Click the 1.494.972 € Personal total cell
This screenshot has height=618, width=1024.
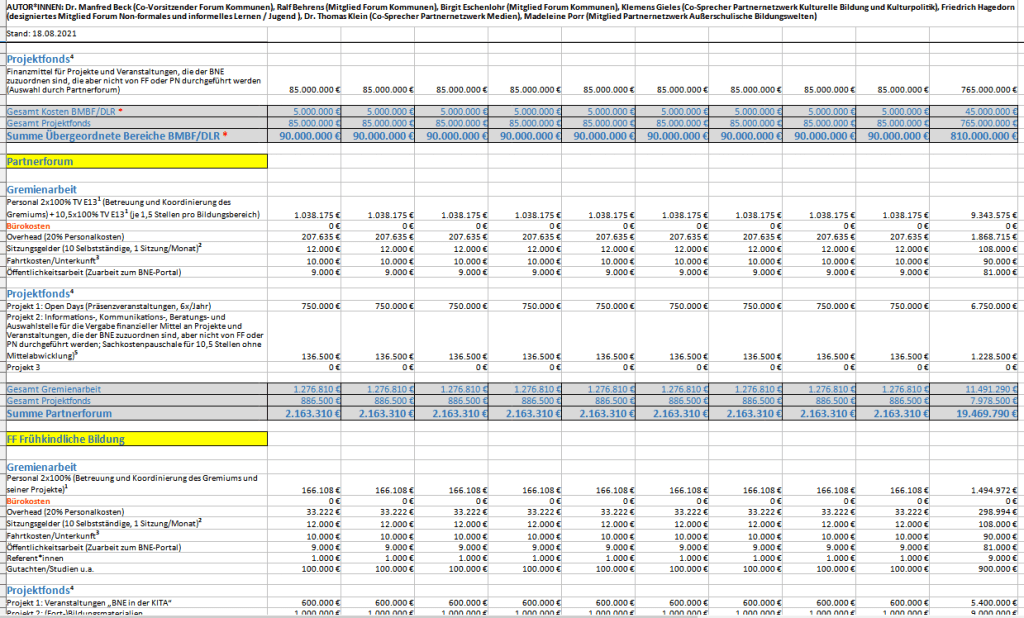[x=990, y=491]
